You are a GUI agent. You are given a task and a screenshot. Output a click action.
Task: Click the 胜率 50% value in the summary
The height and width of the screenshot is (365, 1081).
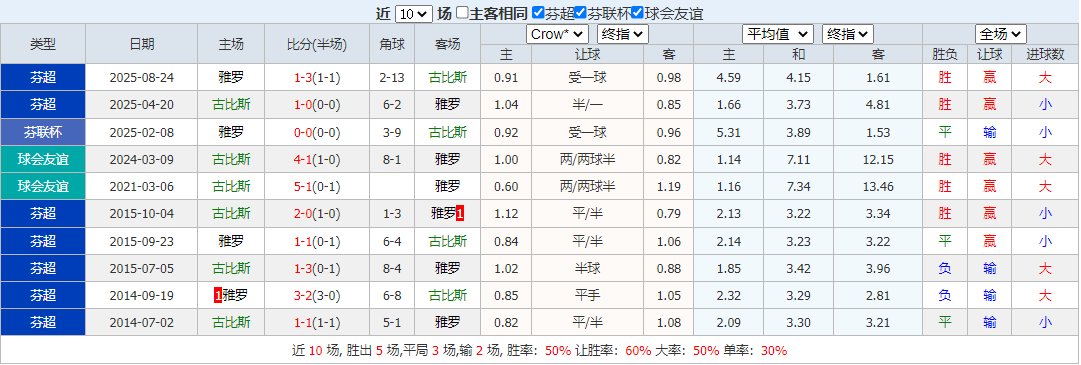coord(558,351)
